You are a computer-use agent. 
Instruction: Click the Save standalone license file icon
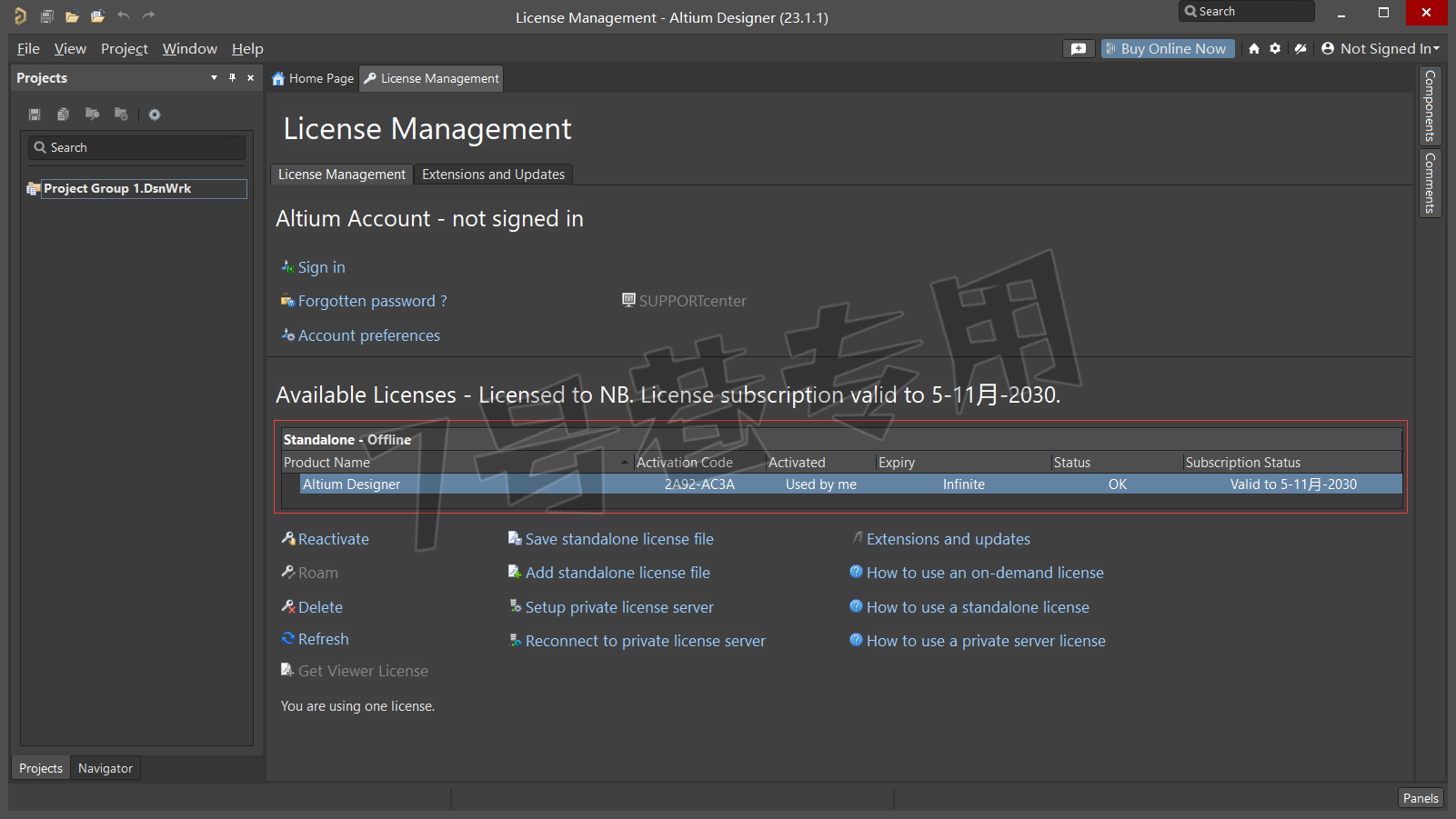(x=515, y=539)
